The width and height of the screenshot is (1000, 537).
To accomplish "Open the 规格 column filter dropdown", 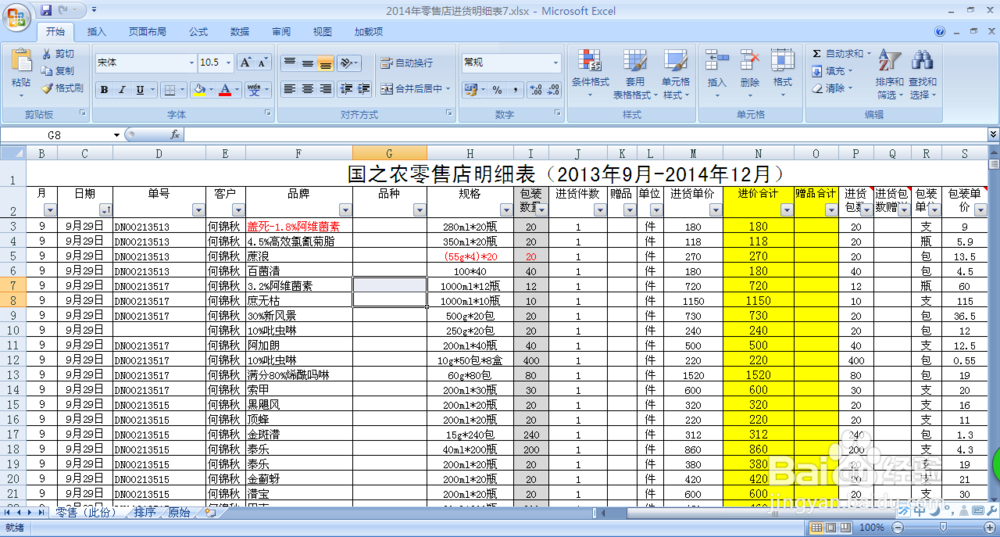I will (x=506, y=210).
